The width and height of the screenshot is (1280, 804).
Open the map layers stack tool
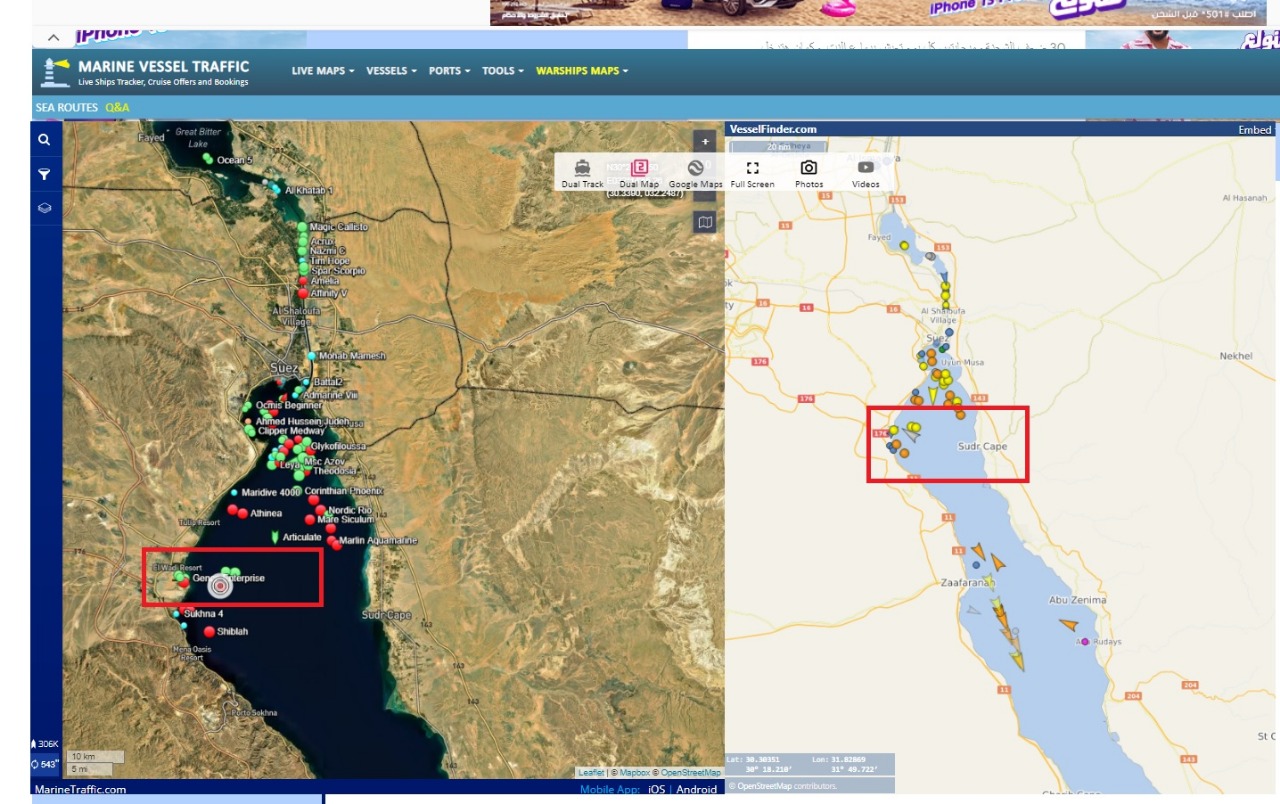pos(44,208)
